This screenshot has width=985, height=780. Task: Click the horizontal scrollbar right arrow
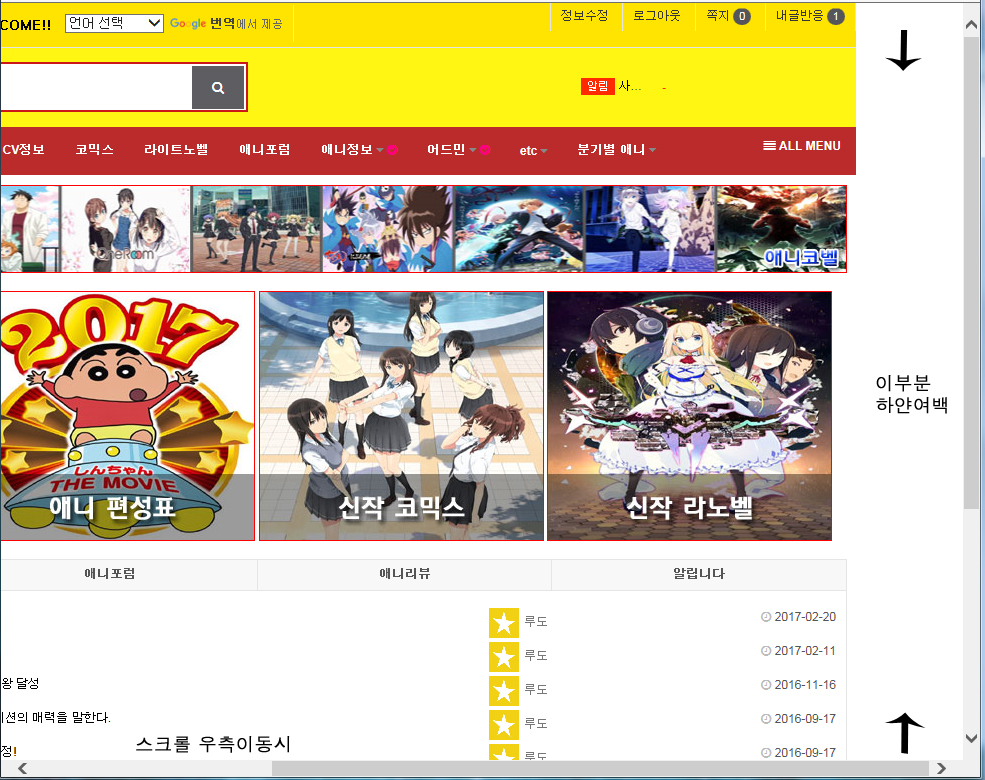pyautogui.click(x=940, y=768)
